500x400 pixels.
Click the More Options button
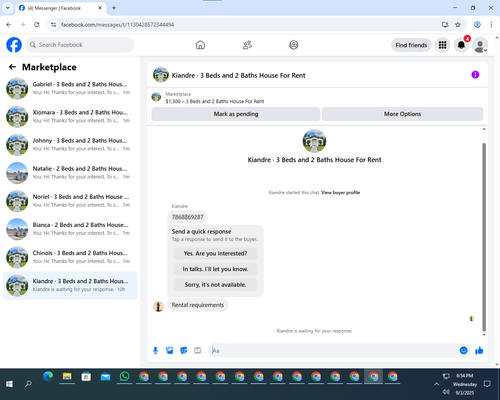pyautogui.click(x=402, y=114)
